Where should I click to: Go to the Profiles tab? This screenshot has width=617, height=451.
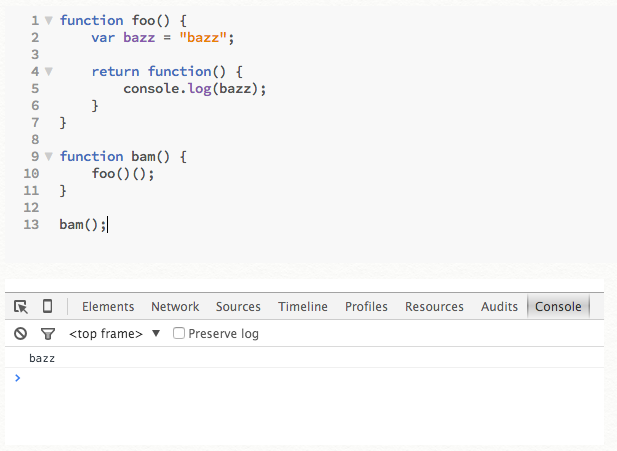tap(366, 307)
